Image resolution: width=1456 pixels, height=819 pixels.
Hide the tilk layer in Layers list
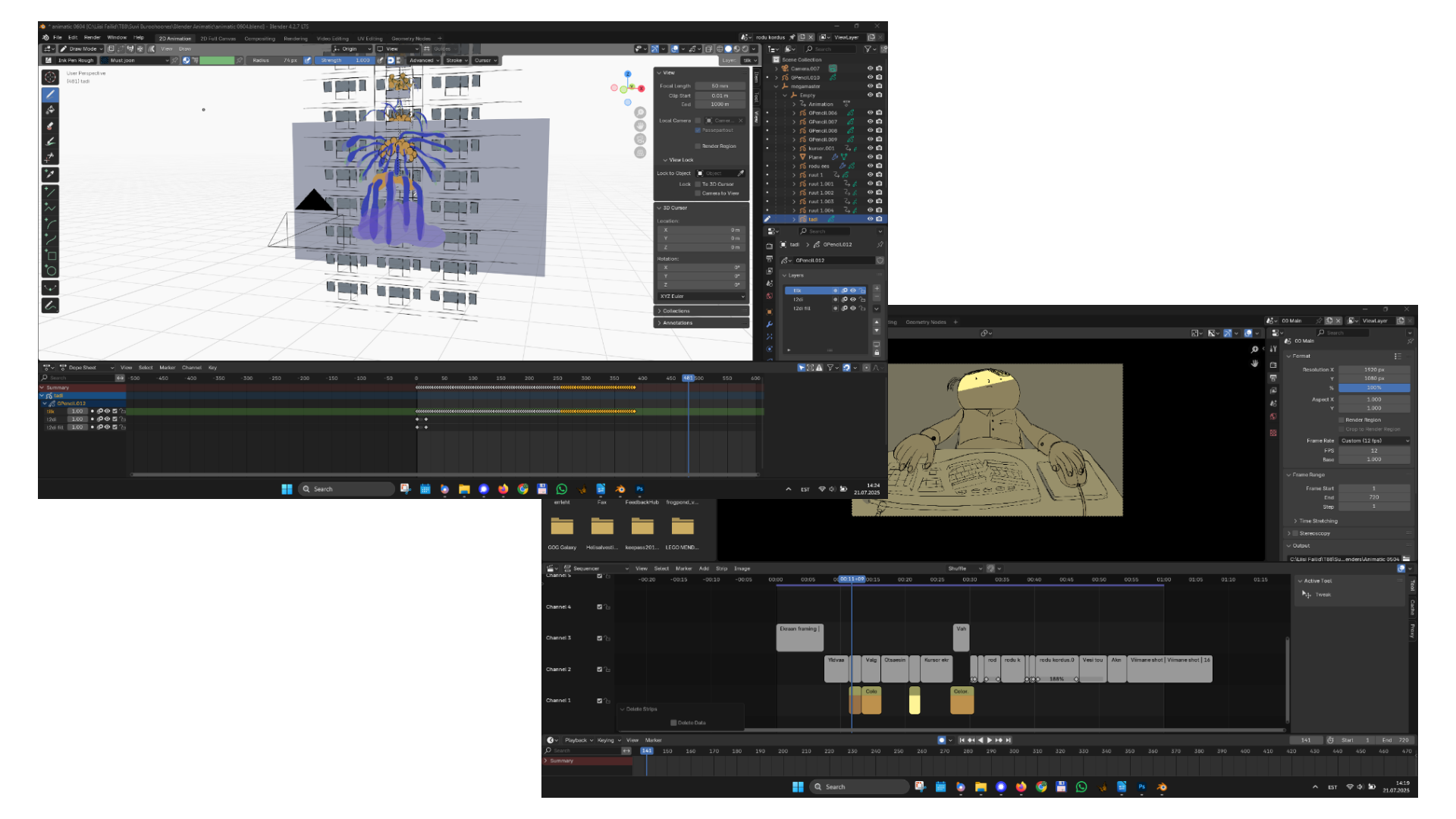point(853,290)
